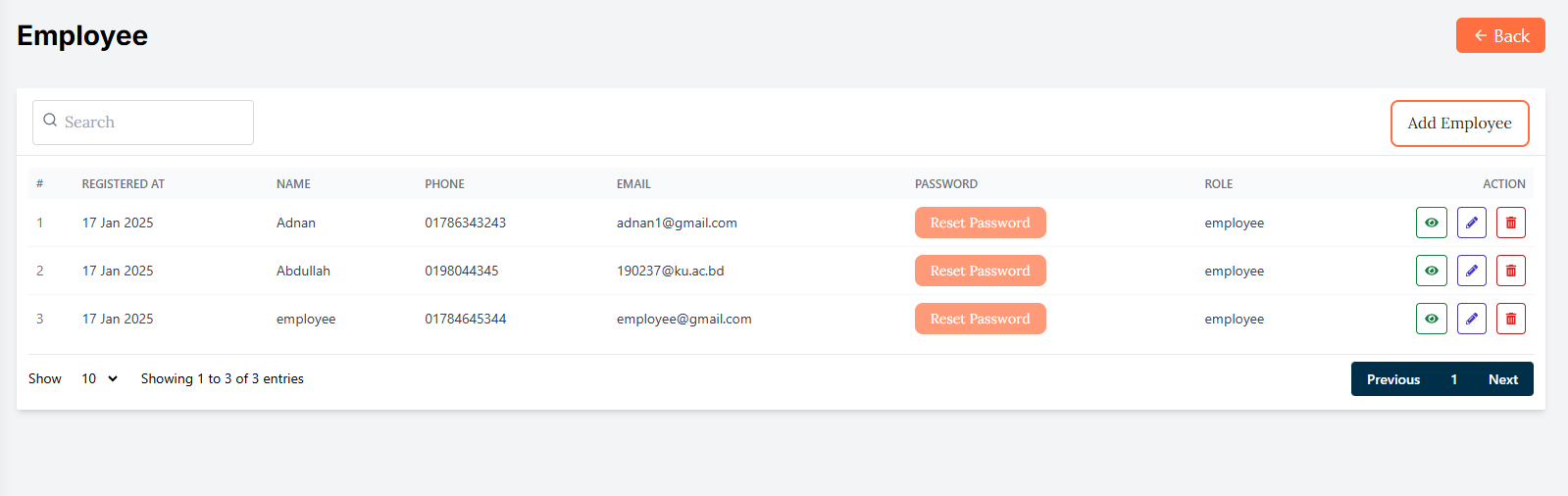Delete the third row employee entry
The image size is (1568, 496).
(x=1510, y=319)
